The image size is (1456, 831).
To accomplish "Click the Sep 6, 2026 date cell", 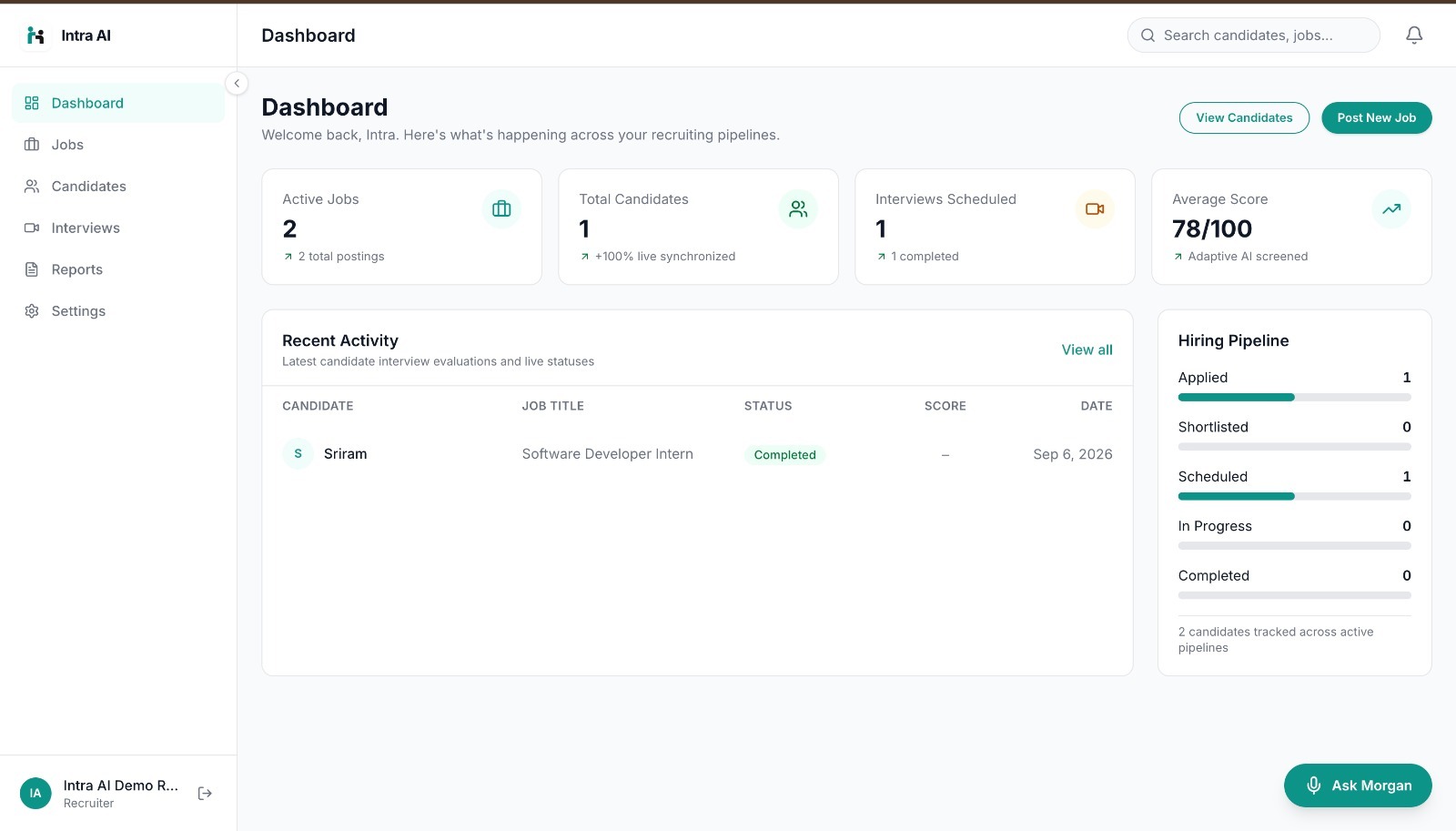I will (x=1072, y=454).
